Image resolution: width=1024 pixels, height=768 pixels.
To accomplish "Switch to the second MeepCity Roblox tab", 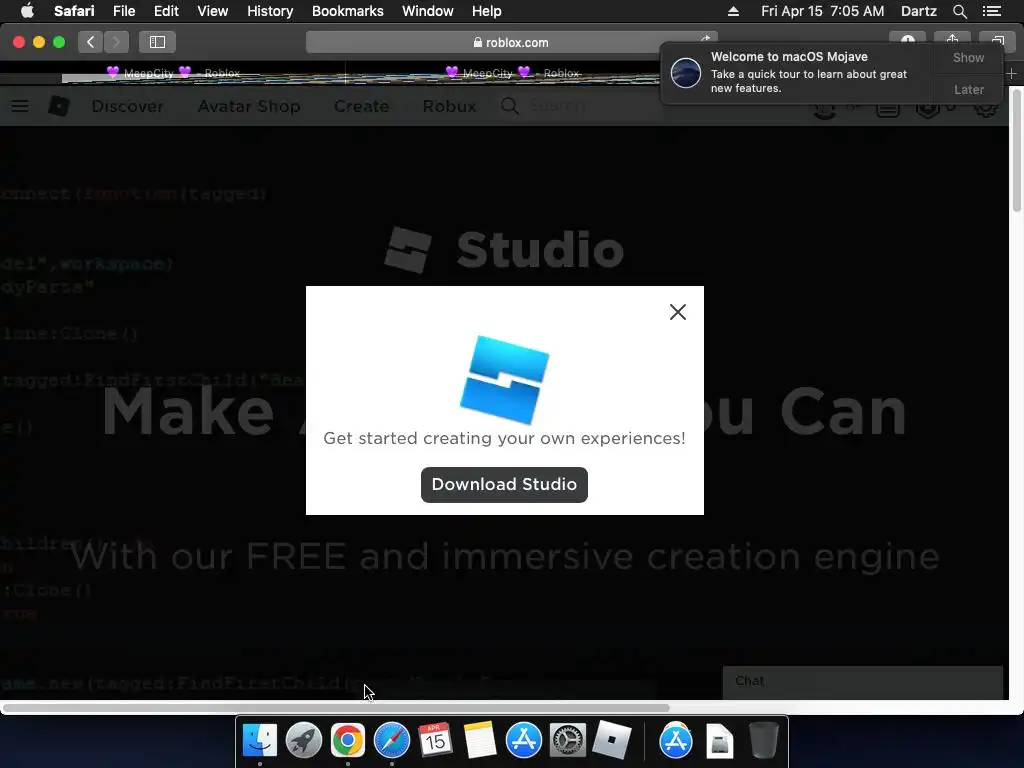I will [512, 73].
